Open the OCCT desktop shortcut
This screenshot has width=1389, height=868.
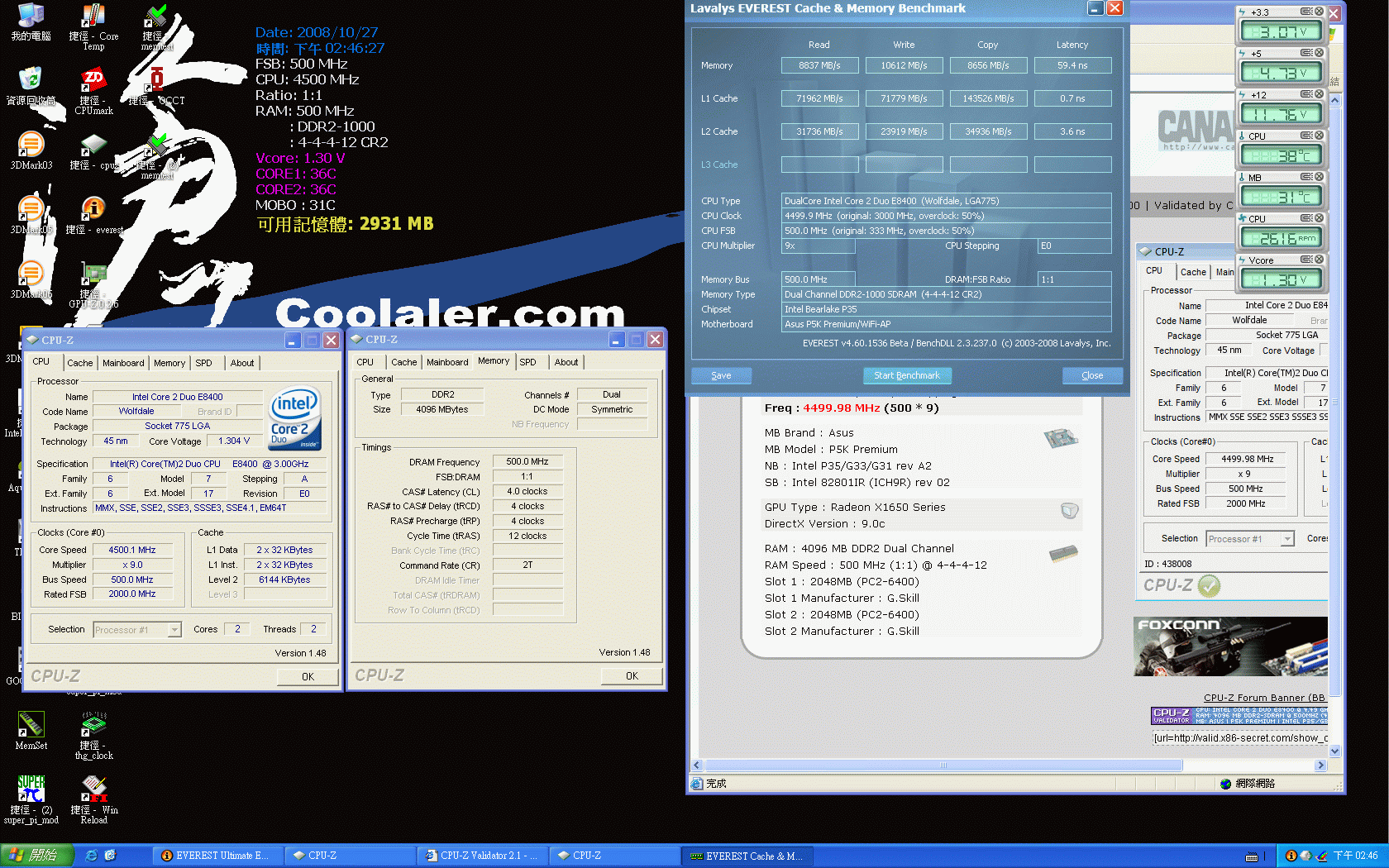156,87
